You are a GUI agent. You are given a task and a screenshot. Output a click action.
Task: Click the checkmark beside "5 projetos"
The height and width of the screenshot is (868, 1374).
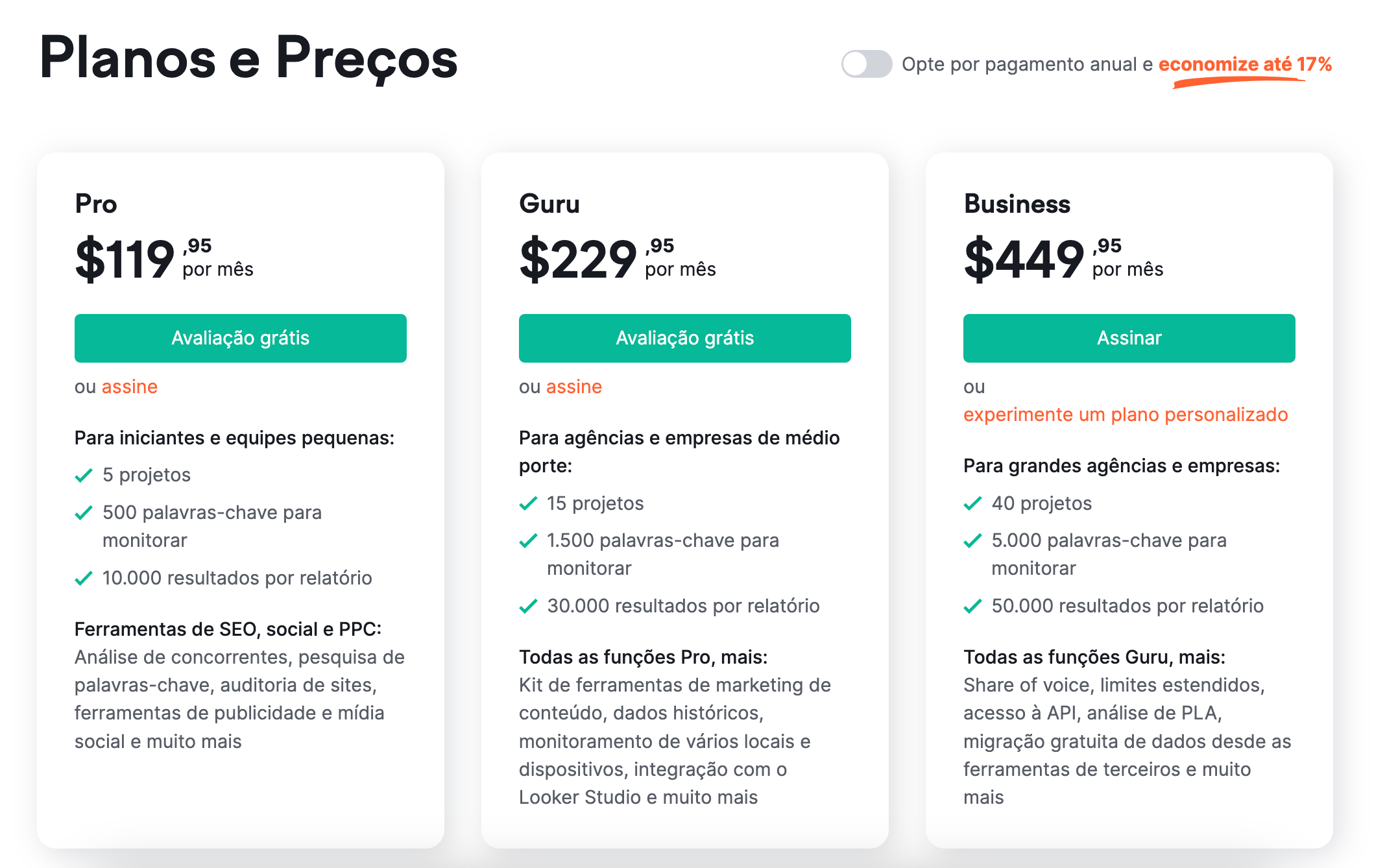(x=84, y=475)
